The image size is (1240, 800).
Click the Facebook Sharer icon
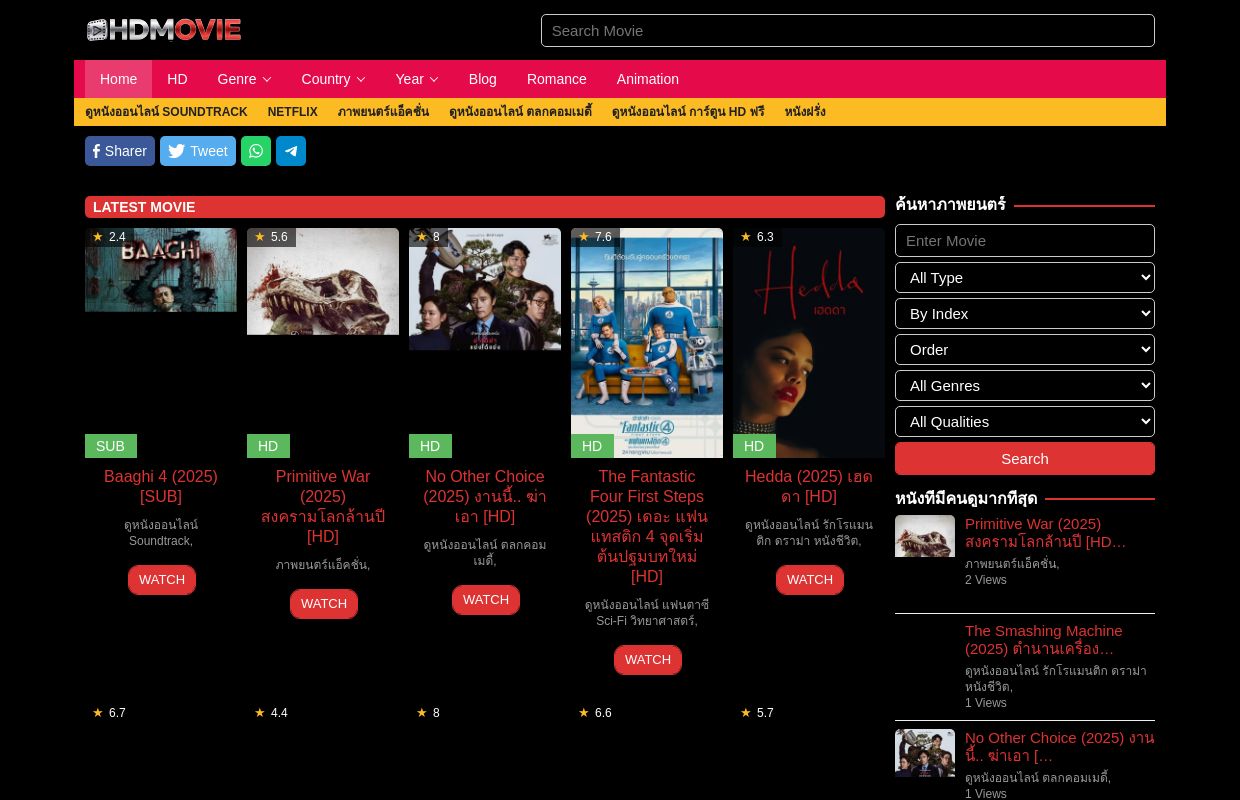(x=119, y=151)
